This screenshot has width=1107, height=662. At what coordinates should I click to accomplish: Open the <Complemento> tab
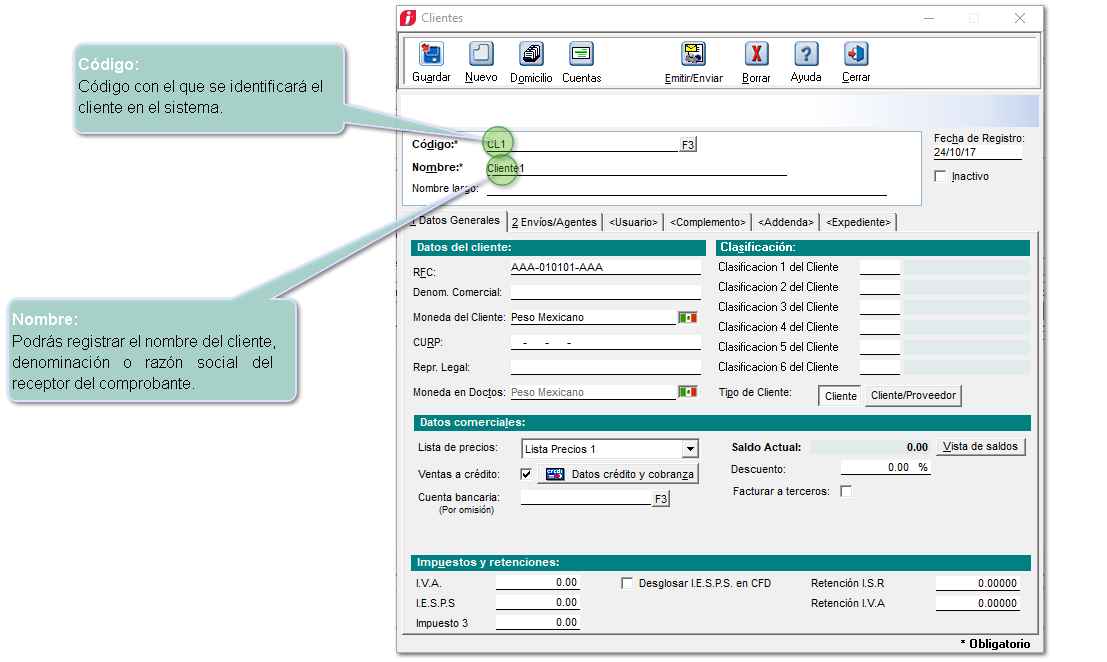(x=708, y=222)
